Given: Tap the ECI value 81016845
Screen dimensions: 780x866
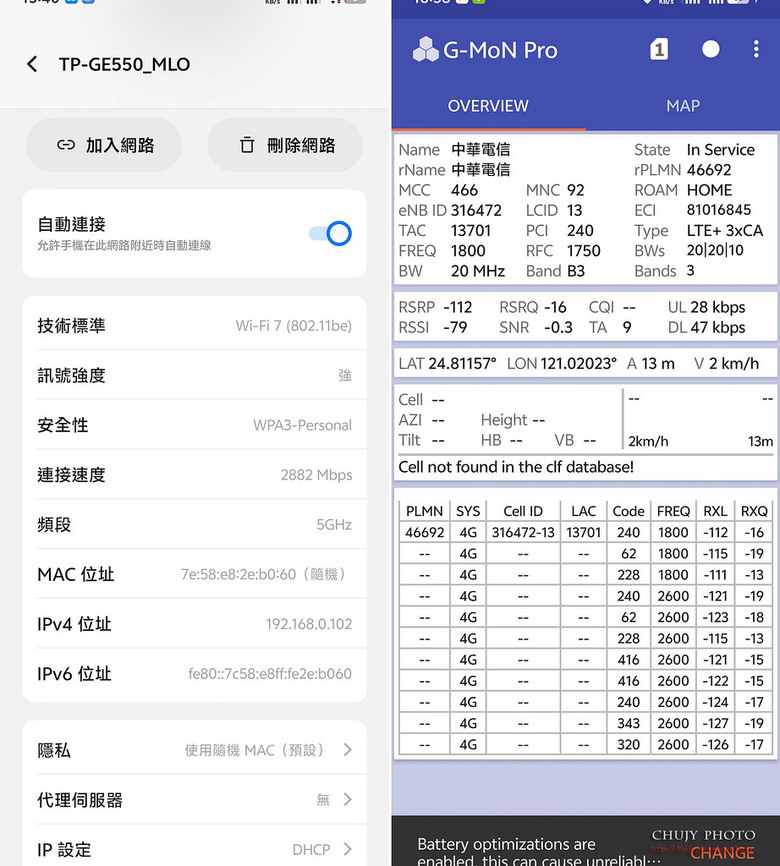Looking at the screenshot, I should [x=719, y=210].
